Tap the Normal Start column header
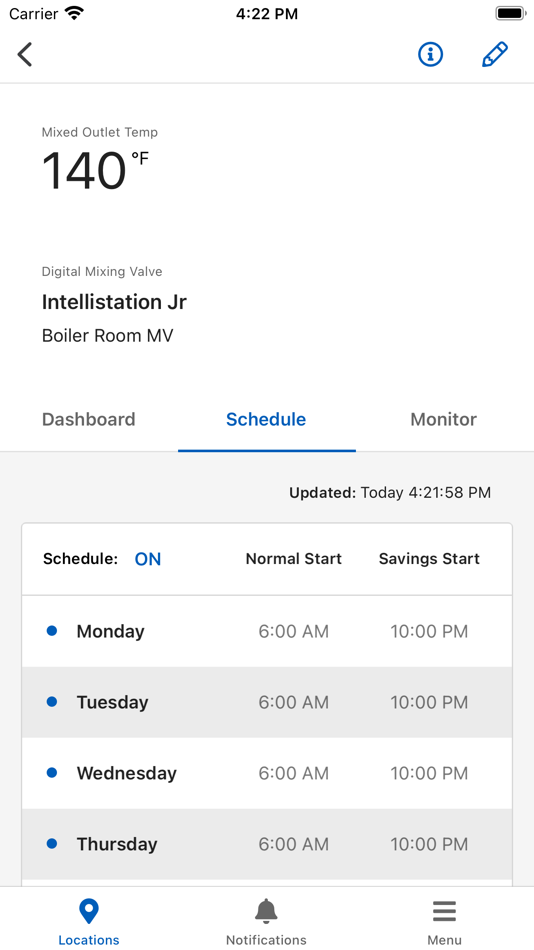Image resolution: width=534 pixels, height=950 pixels. pos(293,559)
